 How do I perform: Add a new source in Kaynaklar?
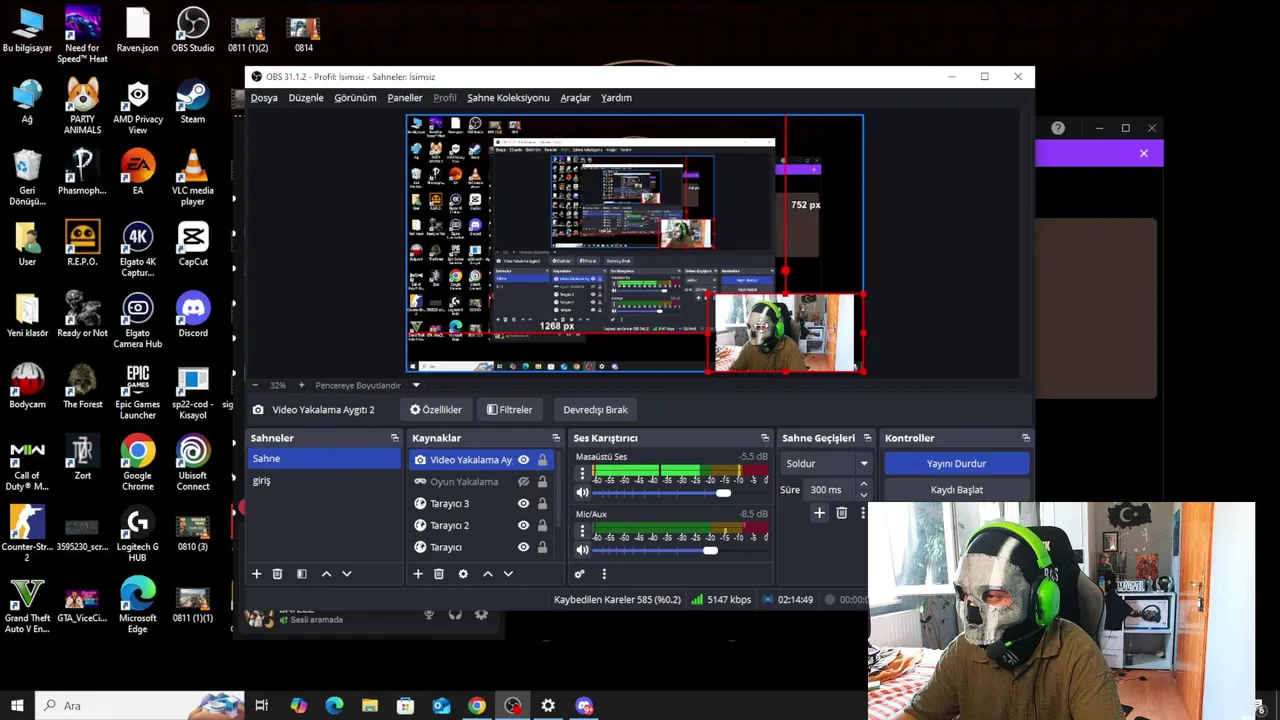pyautogui.click(x=418, y=574)
